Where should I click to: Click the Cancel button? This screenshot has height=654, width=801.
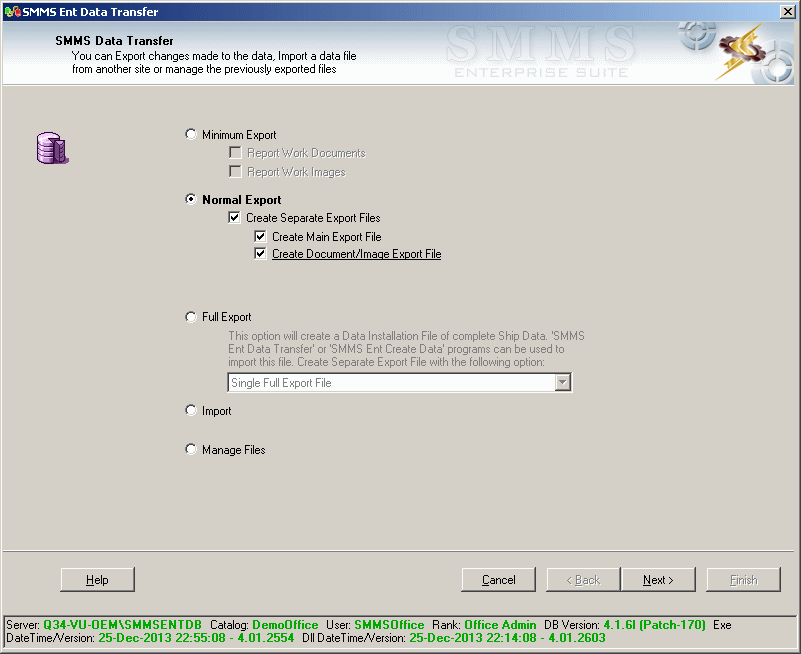(x=499, y=579)
